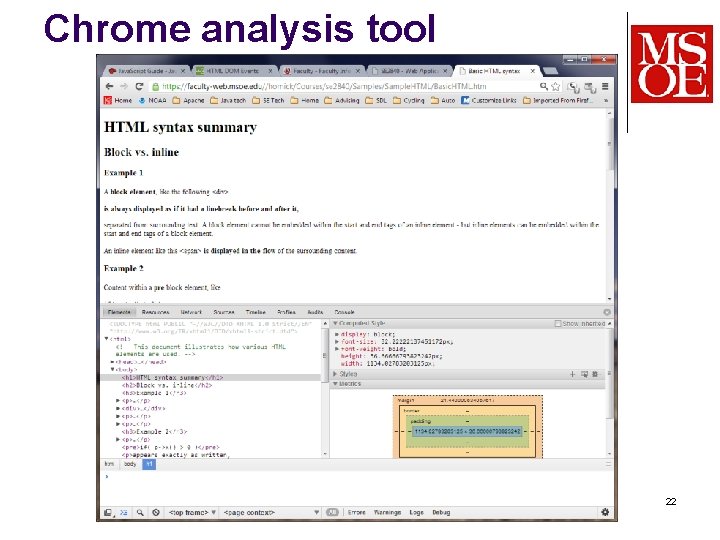The image size is (720, 540).
Task: Click the second extension icon before Chrome menu
Action: (590, 87)
